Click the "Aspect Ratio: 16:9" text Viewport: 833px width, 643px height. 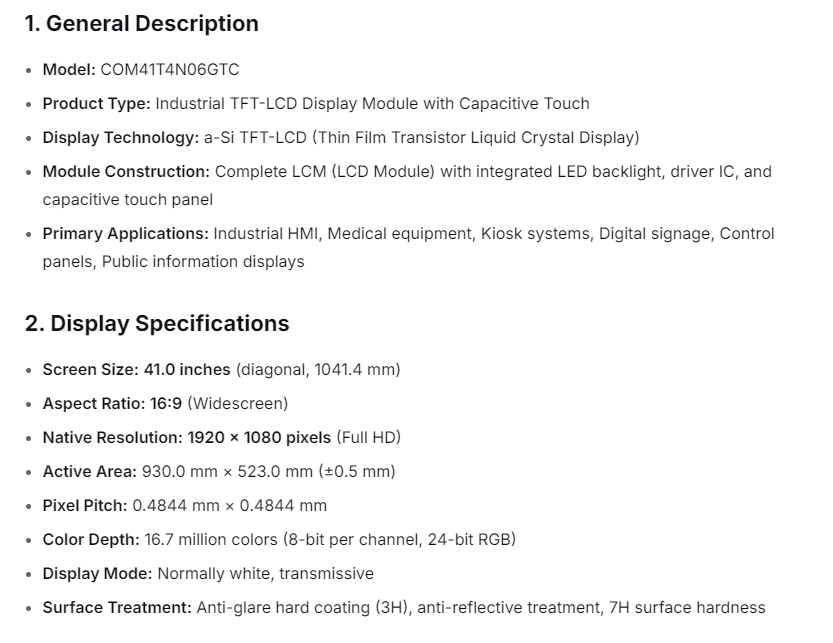[112, 404]
